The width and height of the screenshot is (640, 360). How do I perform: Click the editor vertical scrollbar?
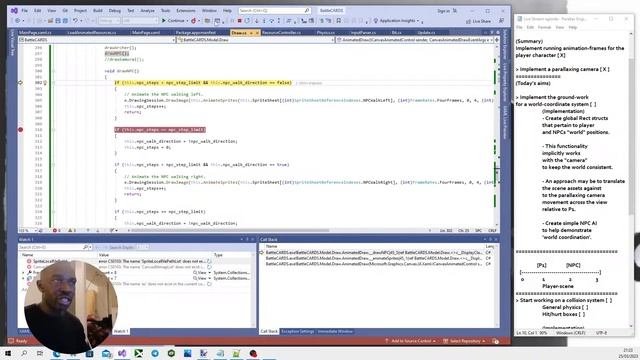[497, 135]
